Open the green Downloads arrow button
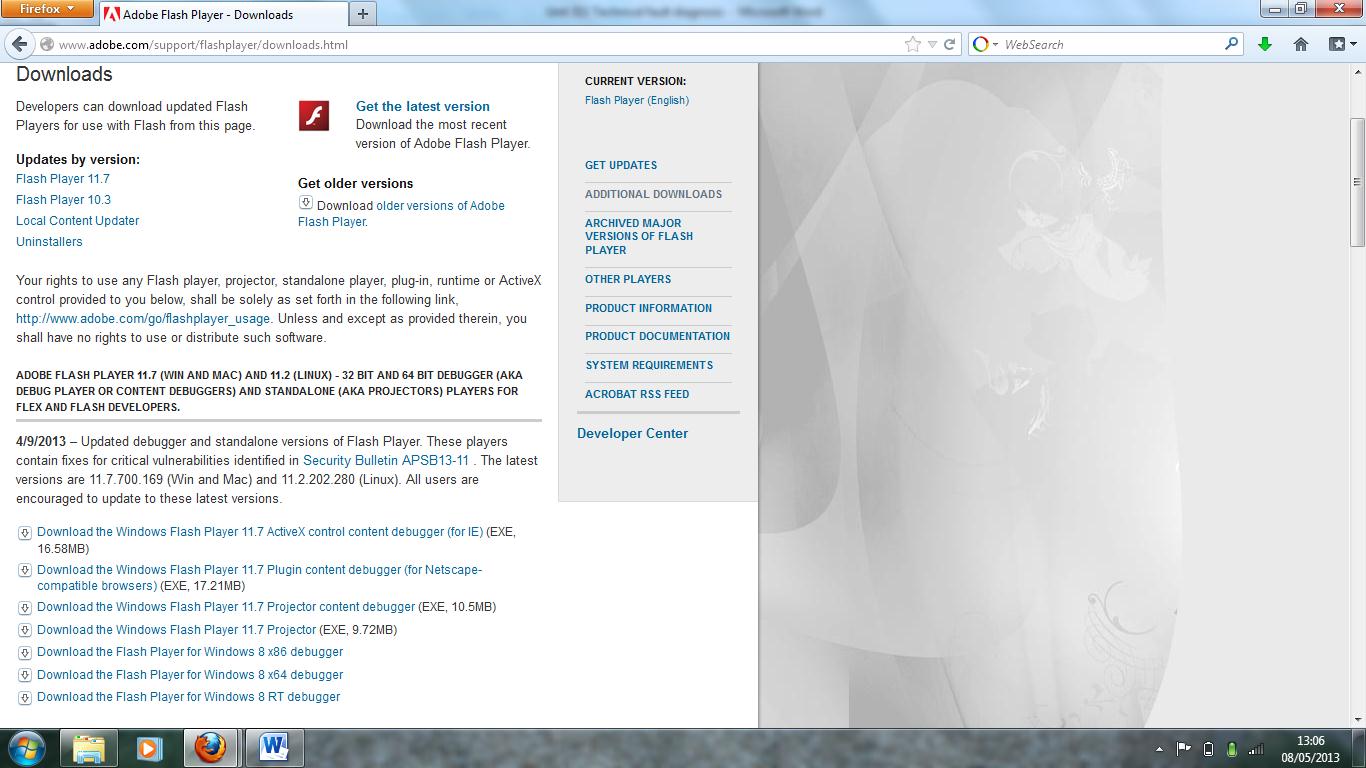Screen dimensions: 1366x768 [x=1265, y=44]
